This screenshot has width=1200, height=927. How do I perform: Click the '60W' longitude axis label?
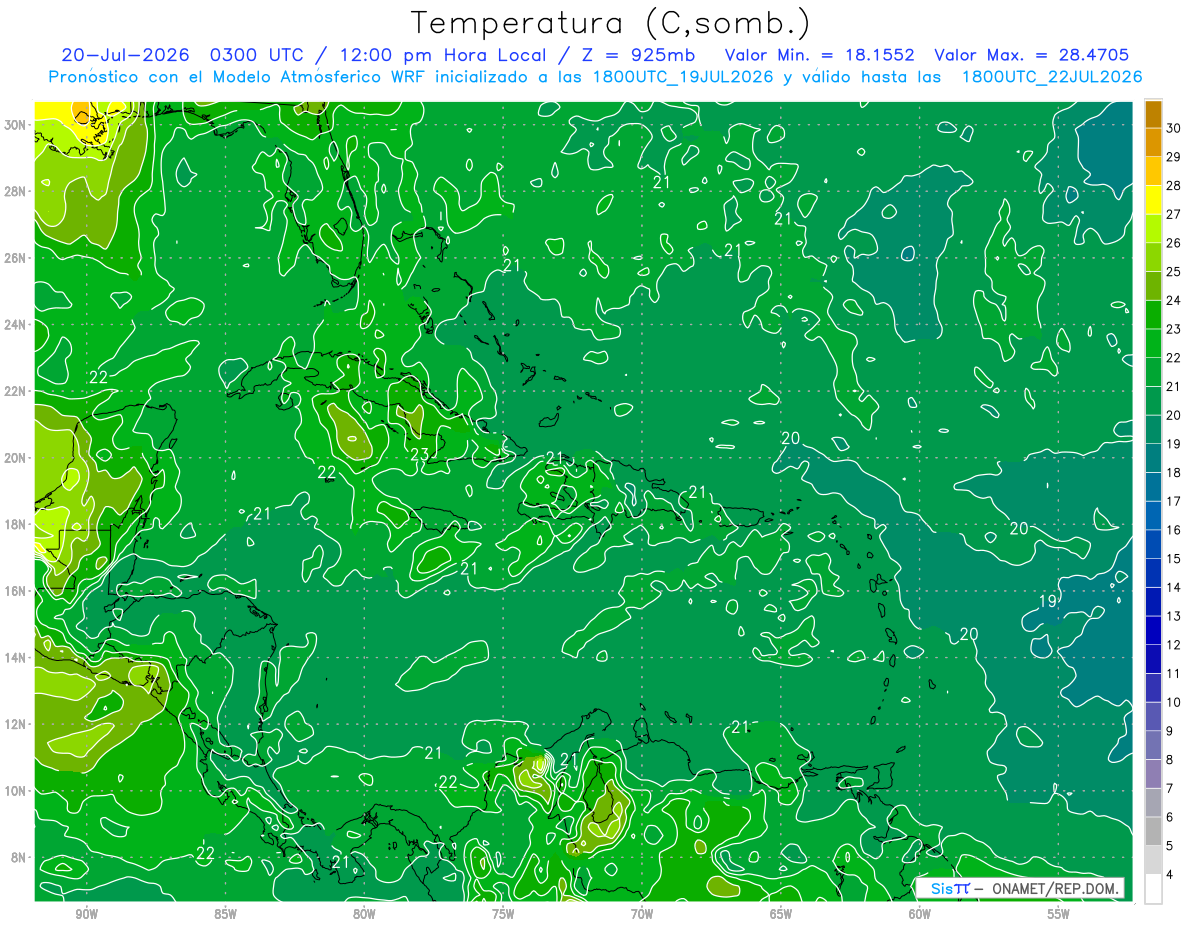920,914
